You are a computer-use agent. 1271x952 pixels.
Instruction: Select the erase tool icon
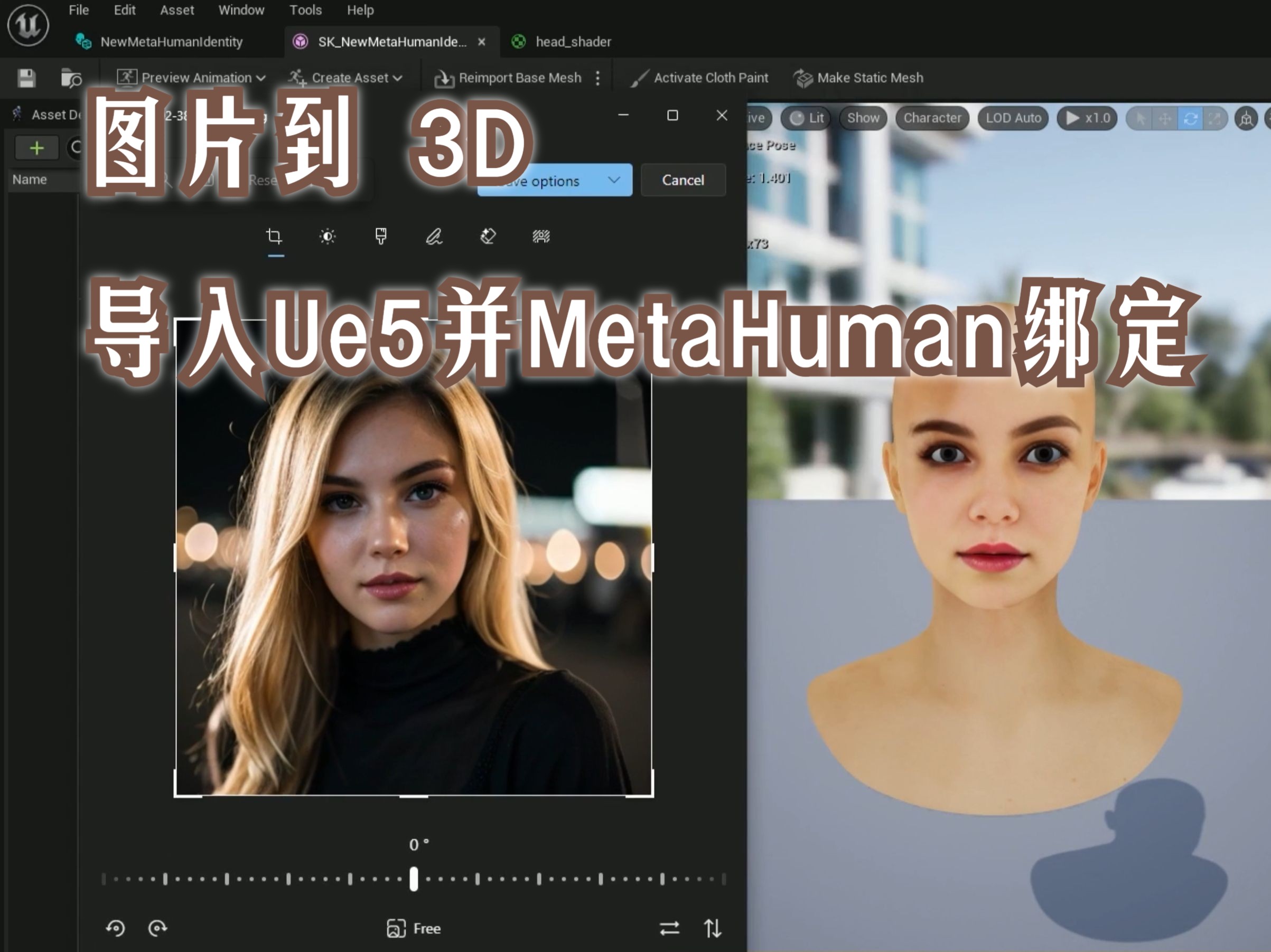tap(488, 236)
